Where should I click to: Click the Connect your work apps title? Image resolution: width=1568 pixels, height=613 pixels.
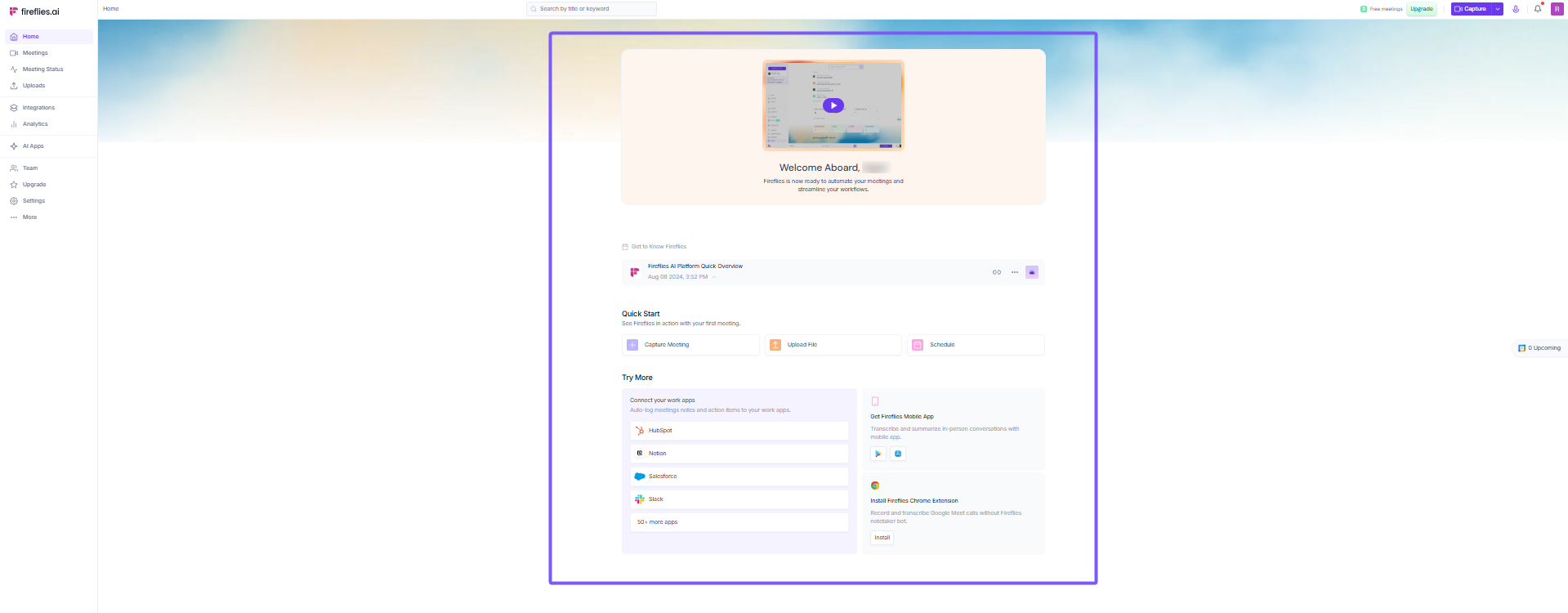(663, 400)
